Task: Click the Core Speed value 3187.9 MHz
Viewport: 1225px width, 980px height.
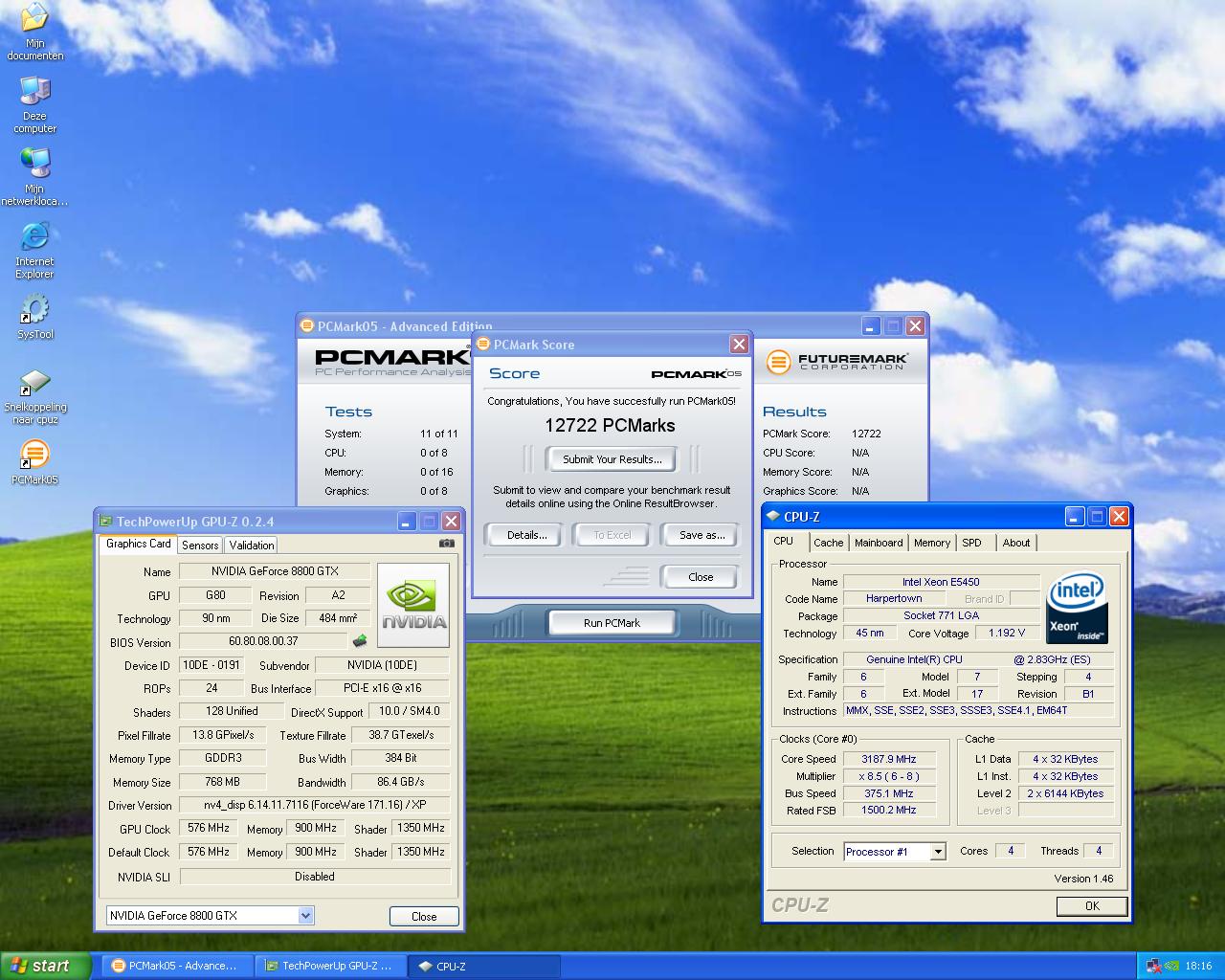Action: (x=889, y=759)
